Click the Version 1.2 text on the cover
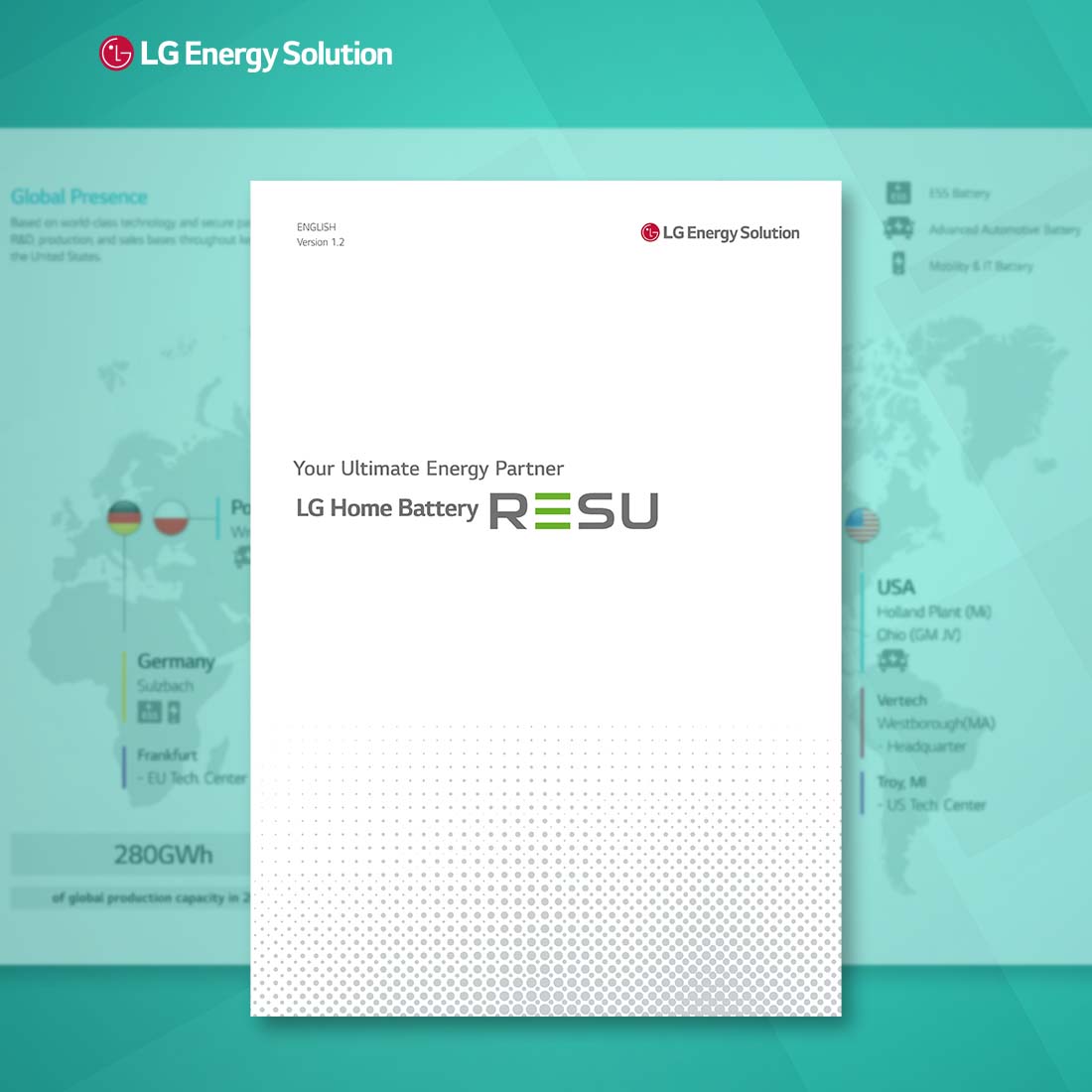 tap(321, 242)
